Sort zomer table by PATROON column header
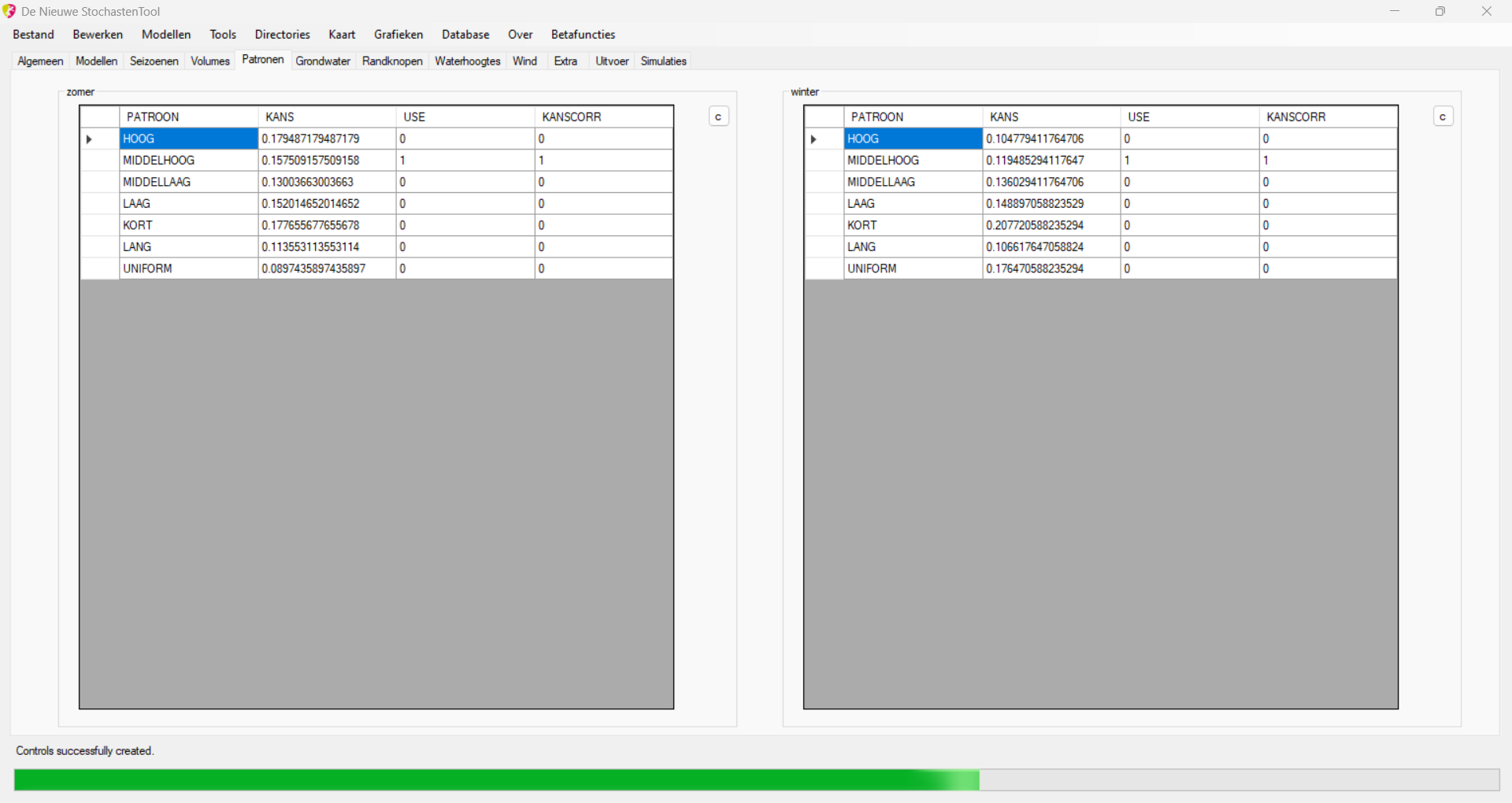The height and width of the screenshot is (803, 1512). coord(189,117)
